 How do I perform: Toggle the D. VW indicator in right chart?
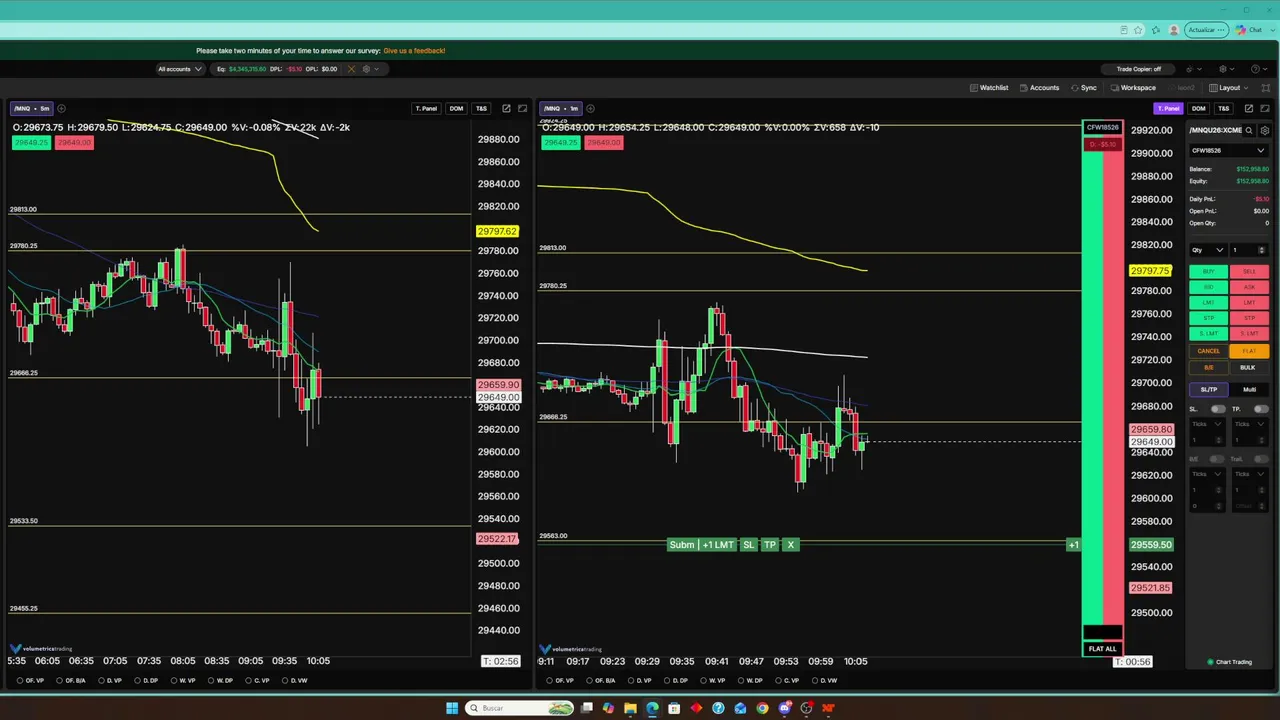[x=823, y=681]
